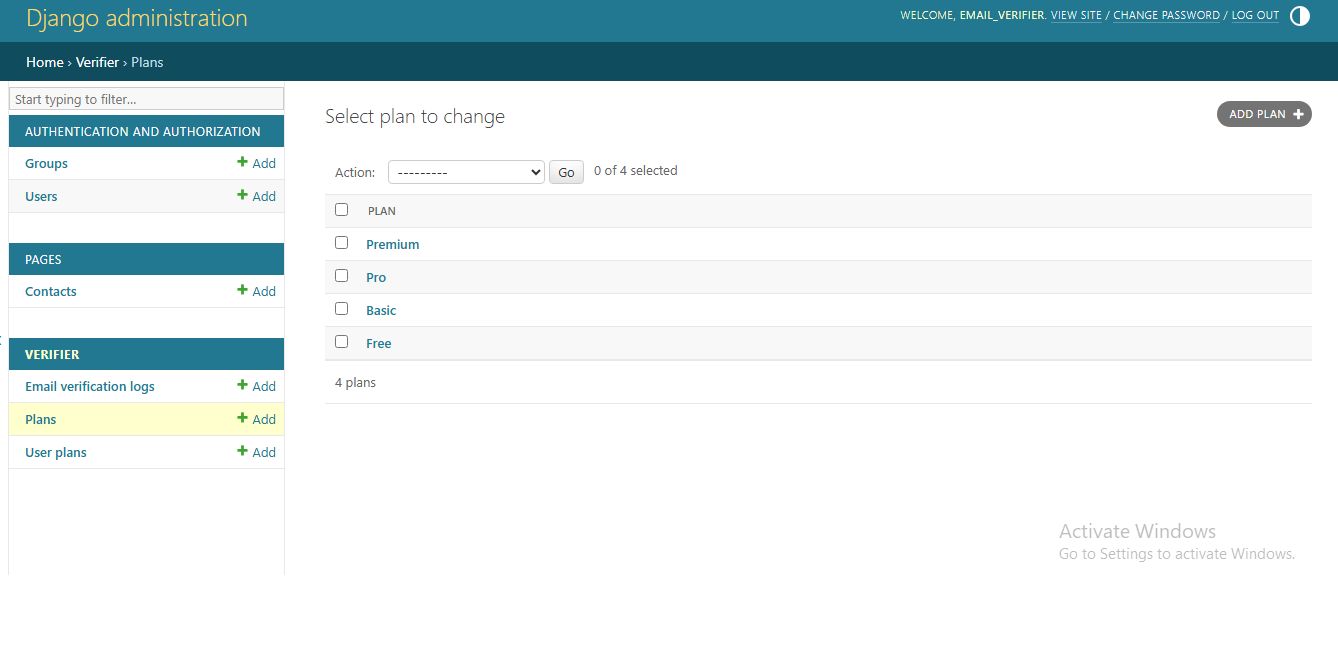Open Email verification logs in sidebar
1338x661 pixels.
(x=90, y=386)
